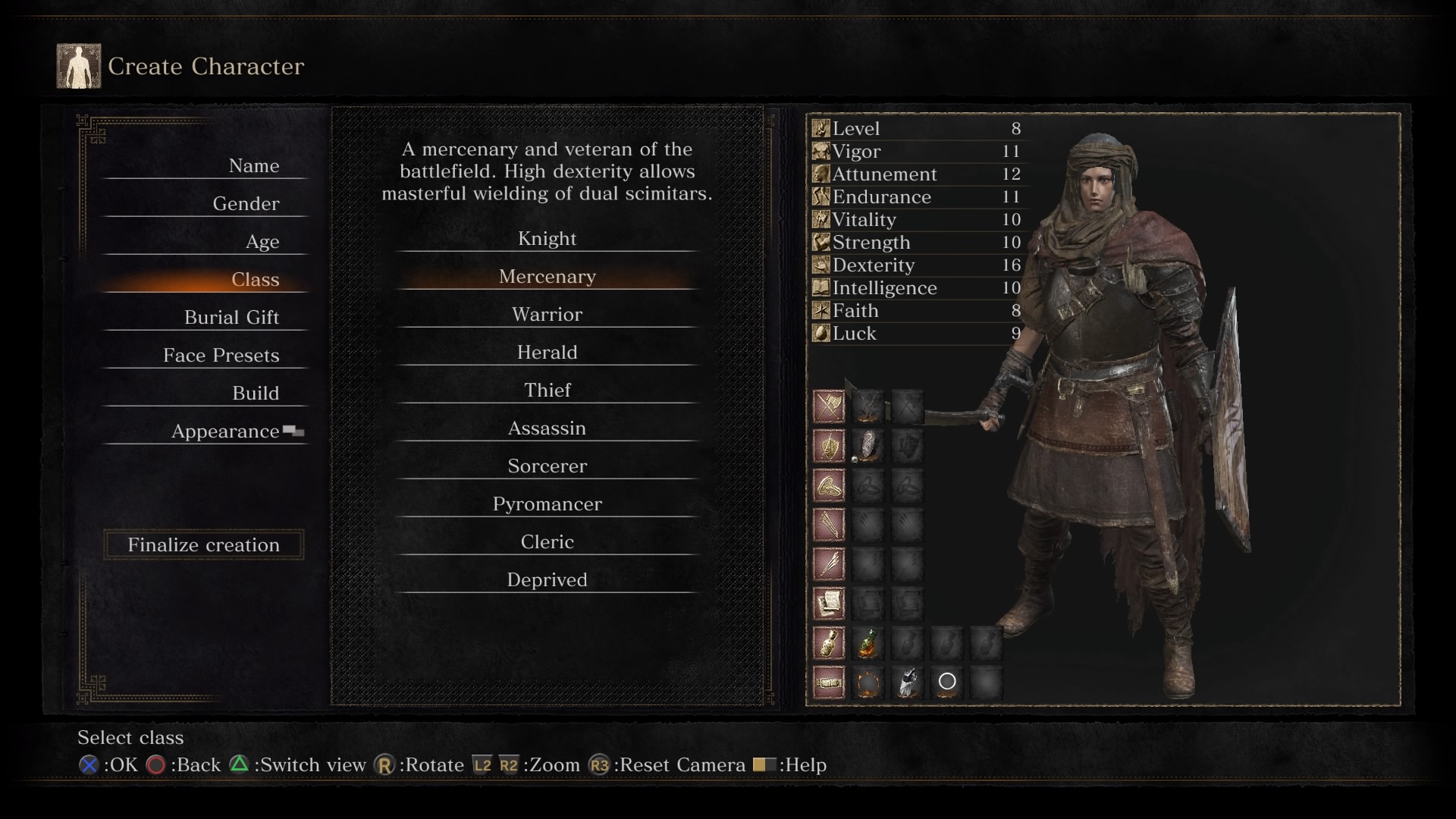Click the right-hand weapon category icon

tap(829, 407)
